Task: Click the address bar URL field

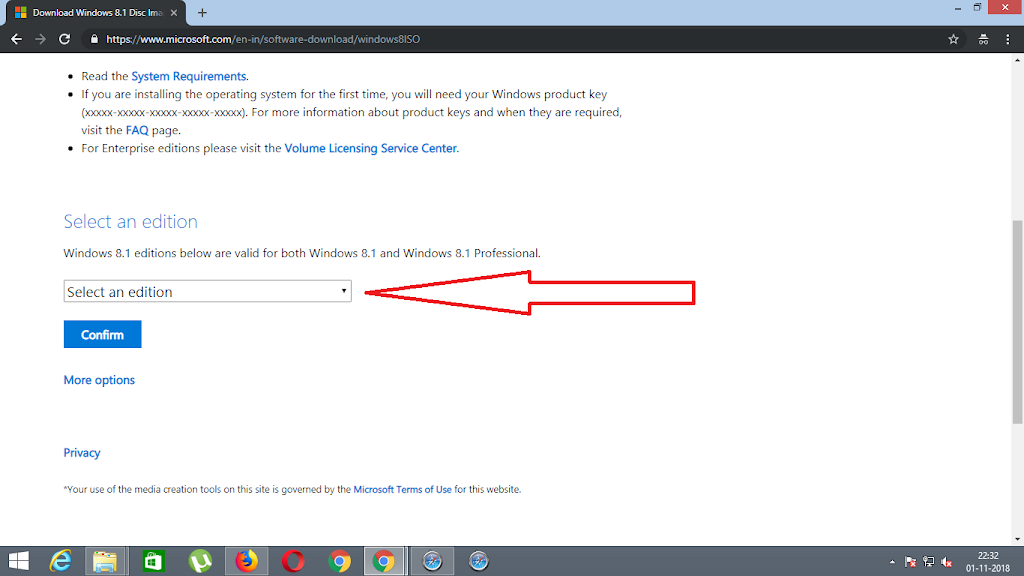Action: pyautogui.click(x=500, y=39)
